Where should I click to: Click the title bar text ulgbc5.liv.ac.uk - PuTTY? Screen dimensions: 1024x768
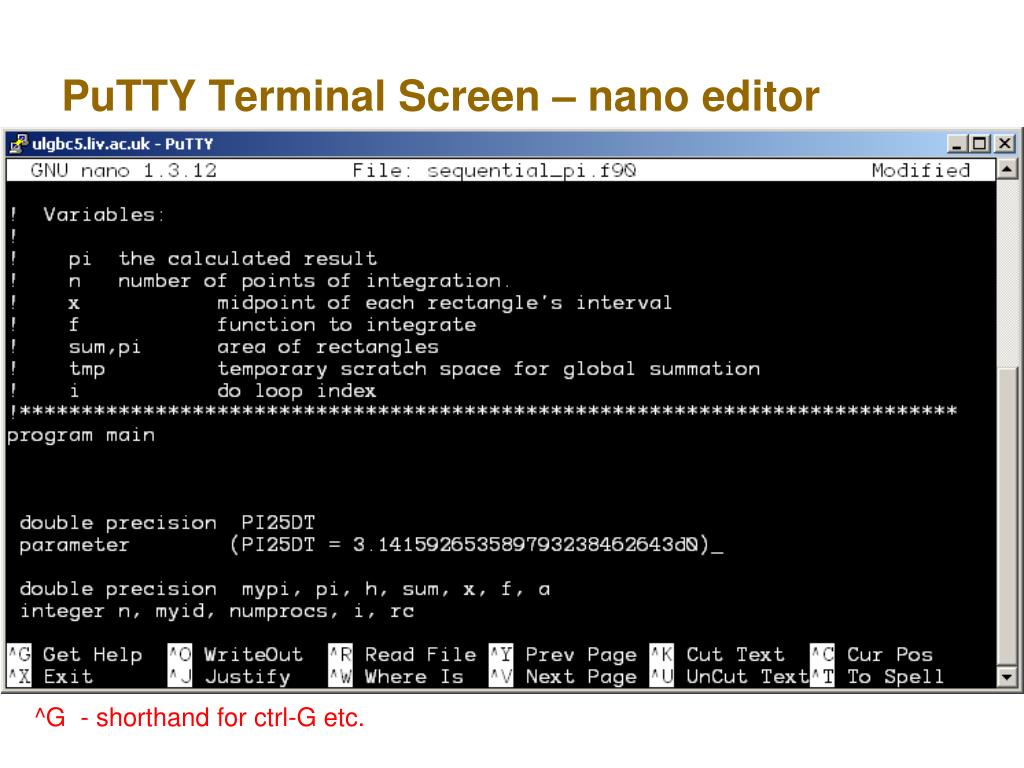coord(123,144)
